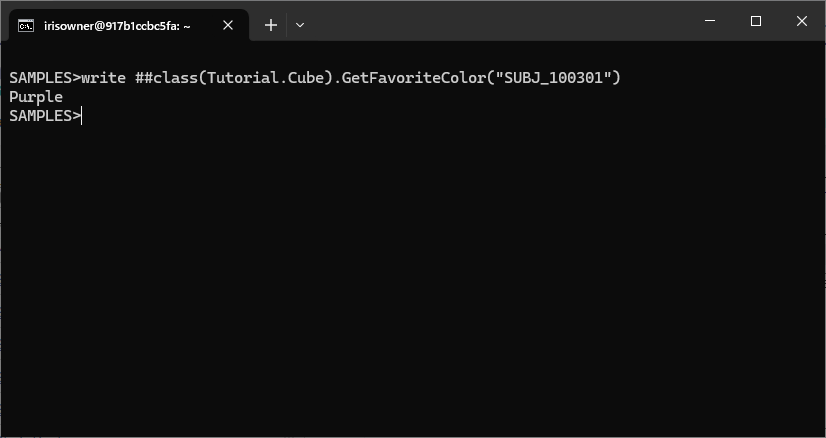The height and width of the screenshot is (438, 826).
Task: Click the closing parenthesis ending the command
Action: [x=617, y=78]
